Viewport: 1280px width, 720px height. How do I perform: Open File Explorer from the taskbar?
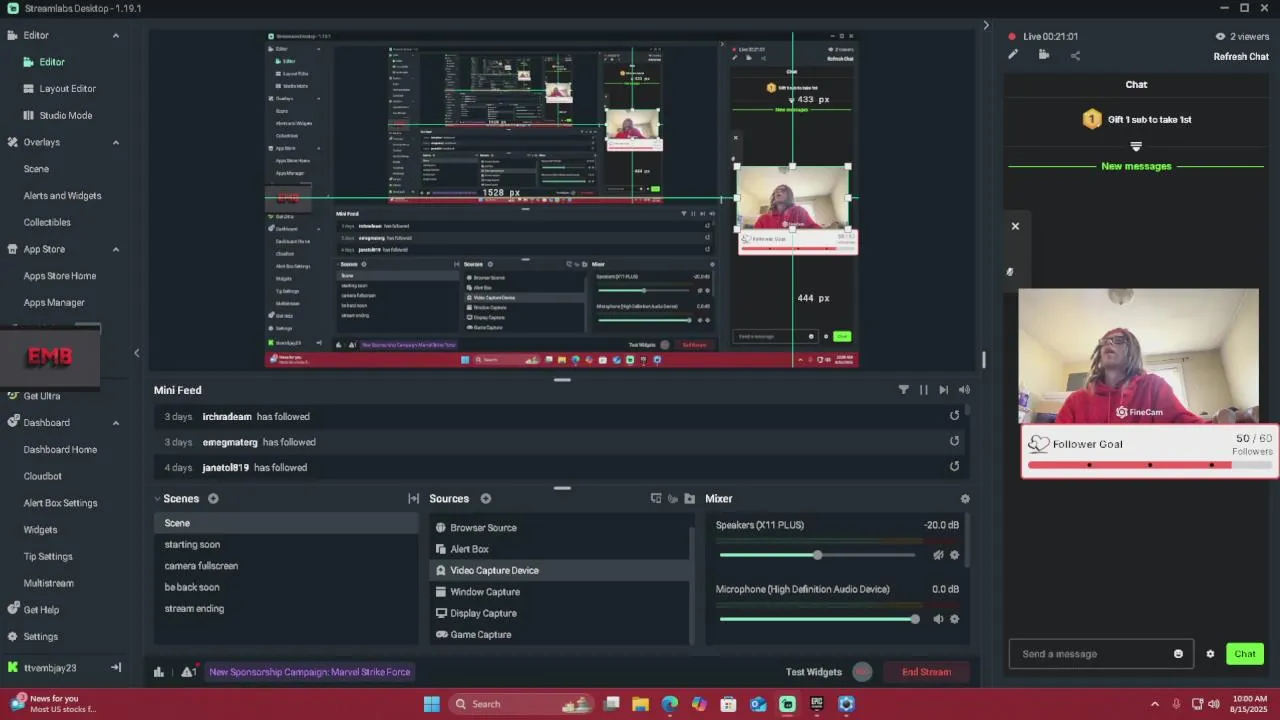[641, 704]
